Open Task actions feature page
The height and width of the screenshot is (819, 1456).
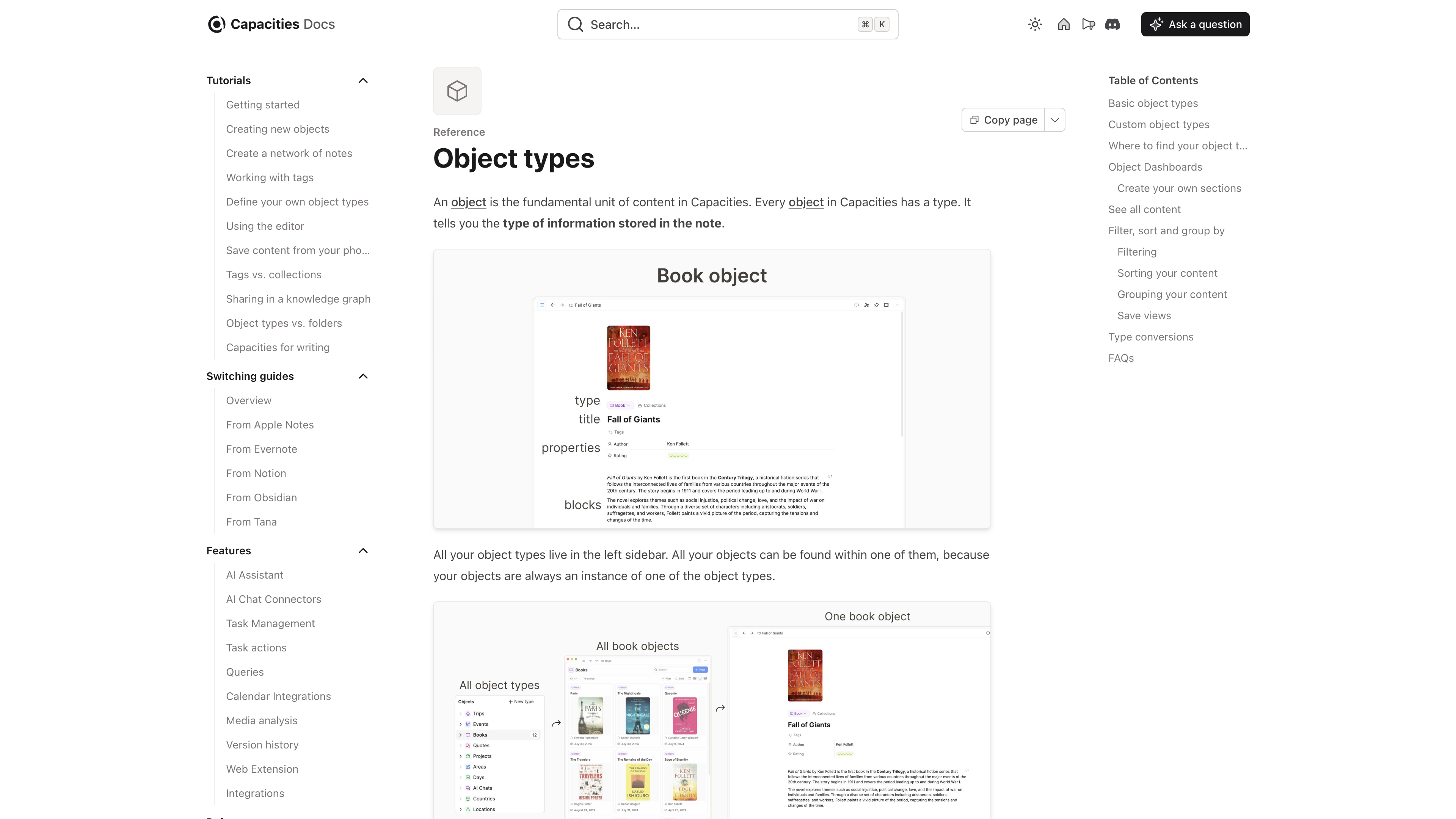(256, 648)
